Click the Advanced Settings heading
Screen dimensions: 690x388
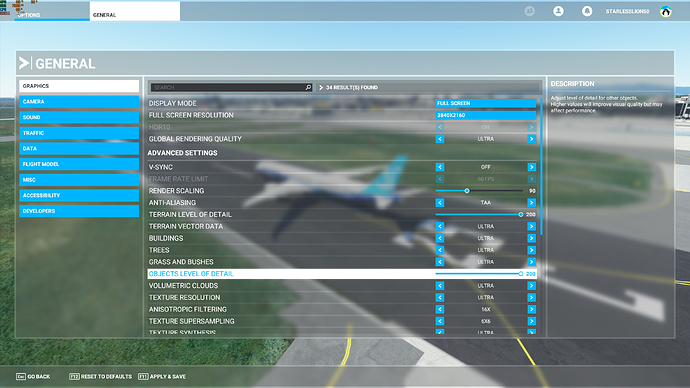[183, 153]
